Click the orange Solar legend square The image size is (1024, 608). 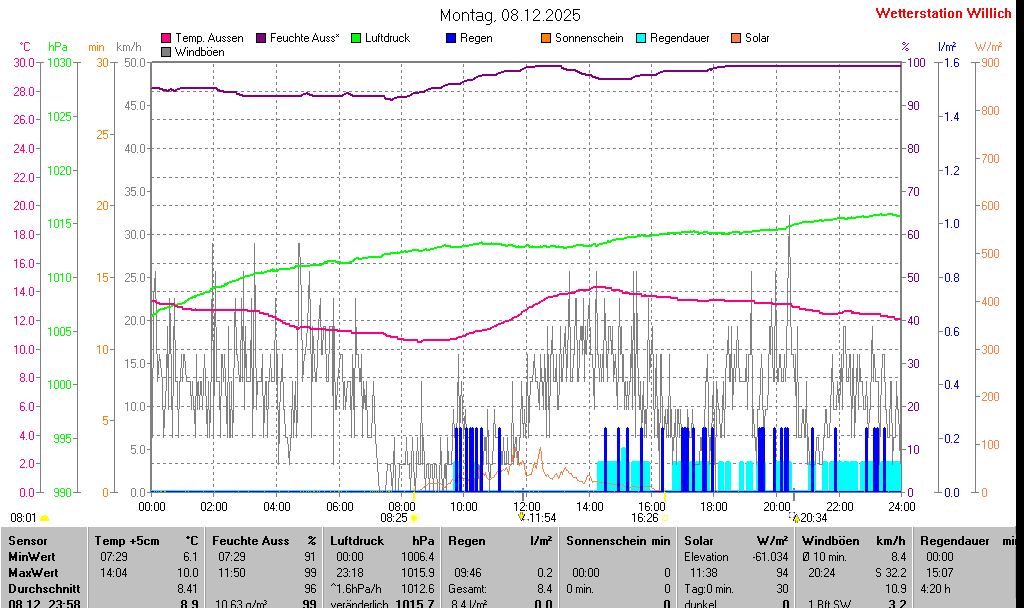[x=736, y=38]
